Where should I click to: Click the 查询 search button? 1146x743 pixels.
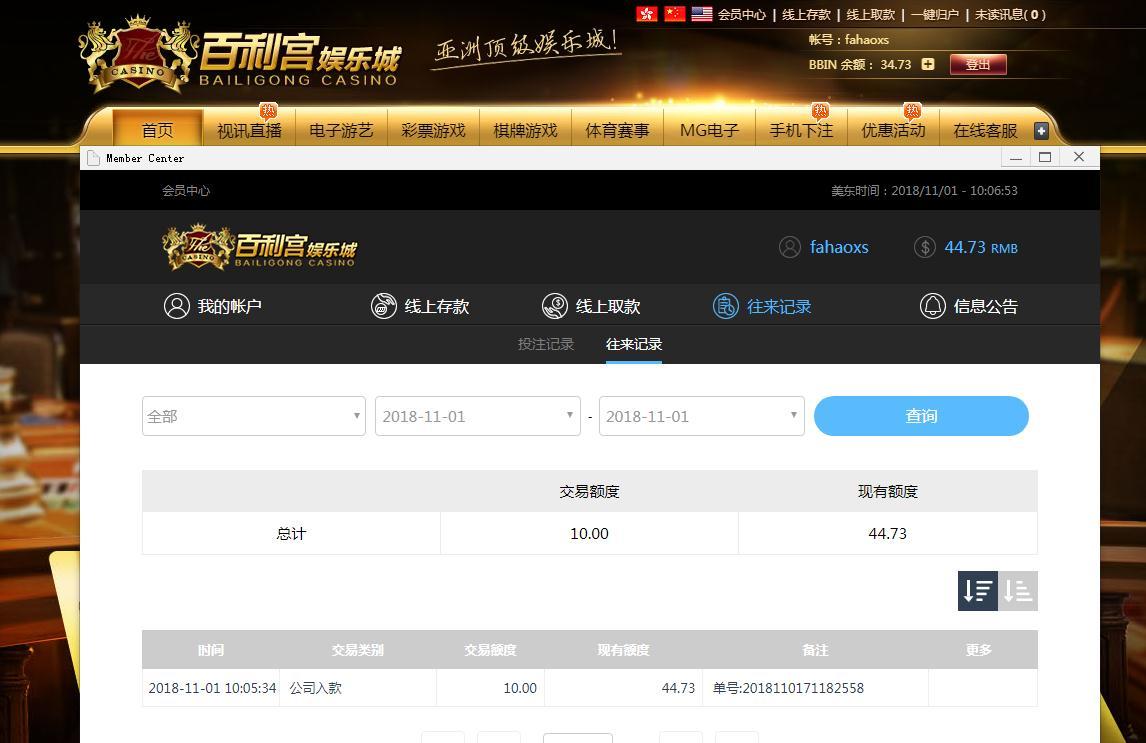coord(921,416)
